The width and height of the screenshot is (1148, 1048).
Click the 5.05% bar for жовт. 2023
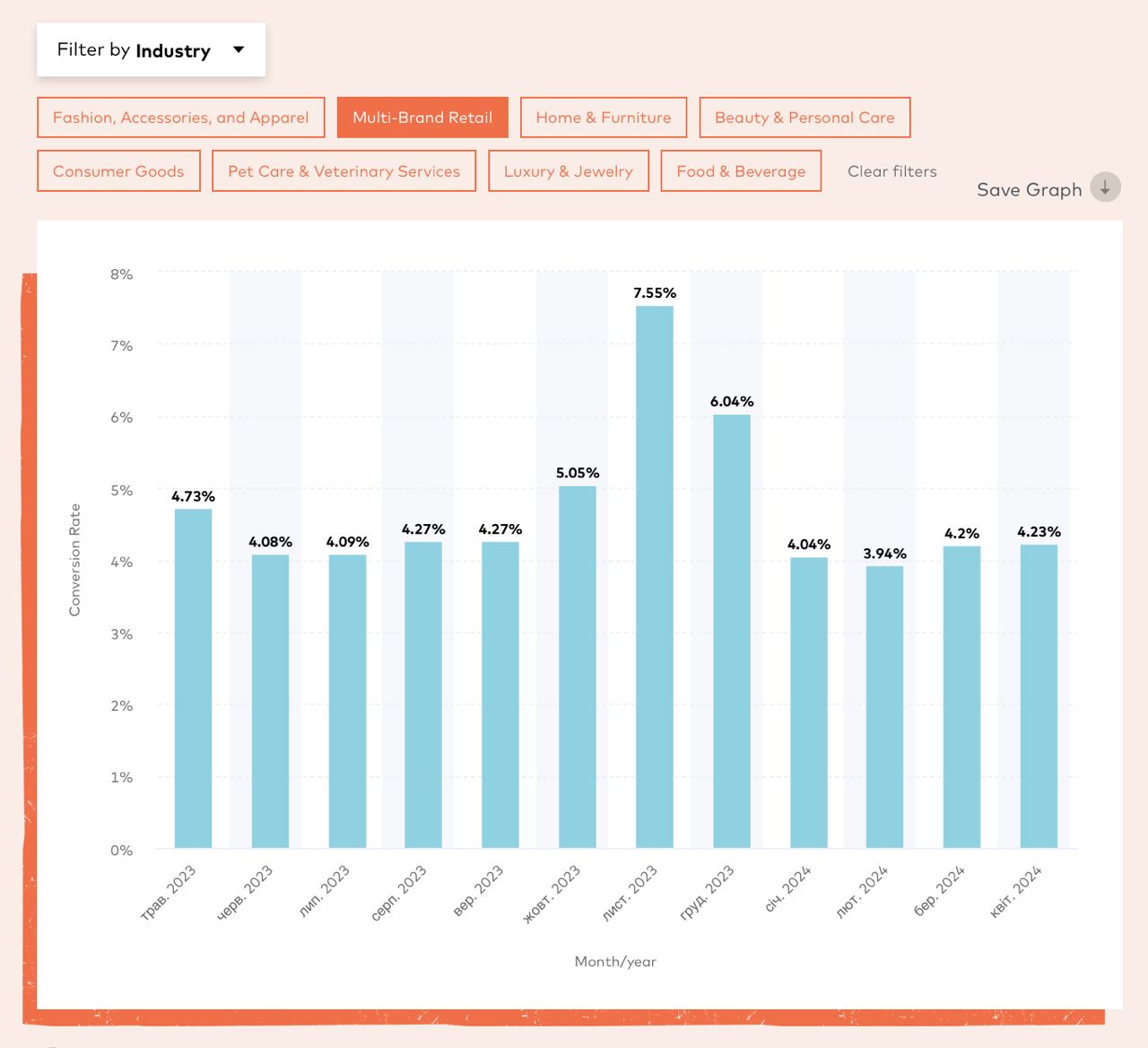(578, 668)
